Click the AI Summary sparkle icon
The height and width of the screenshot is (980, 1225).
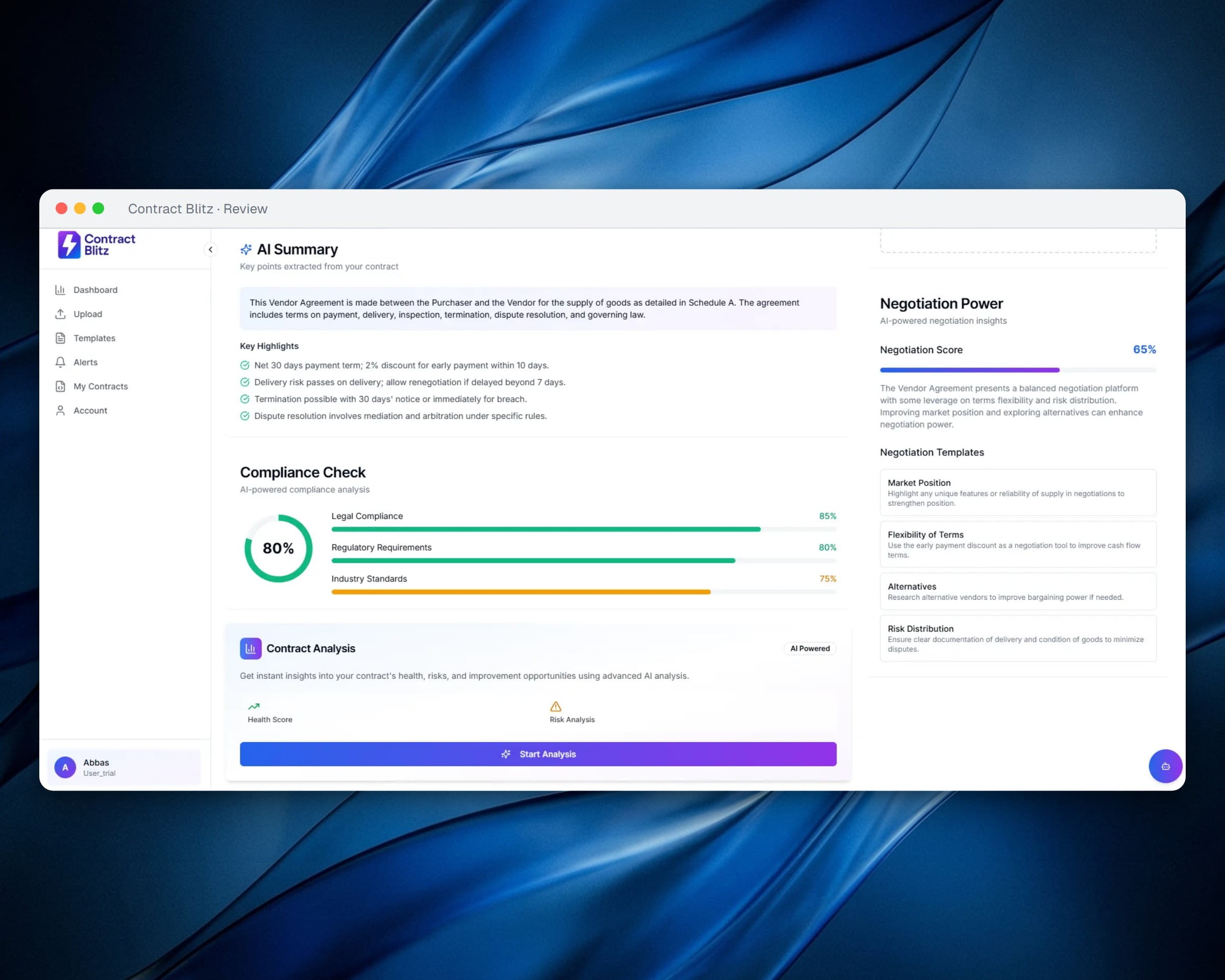246,250
